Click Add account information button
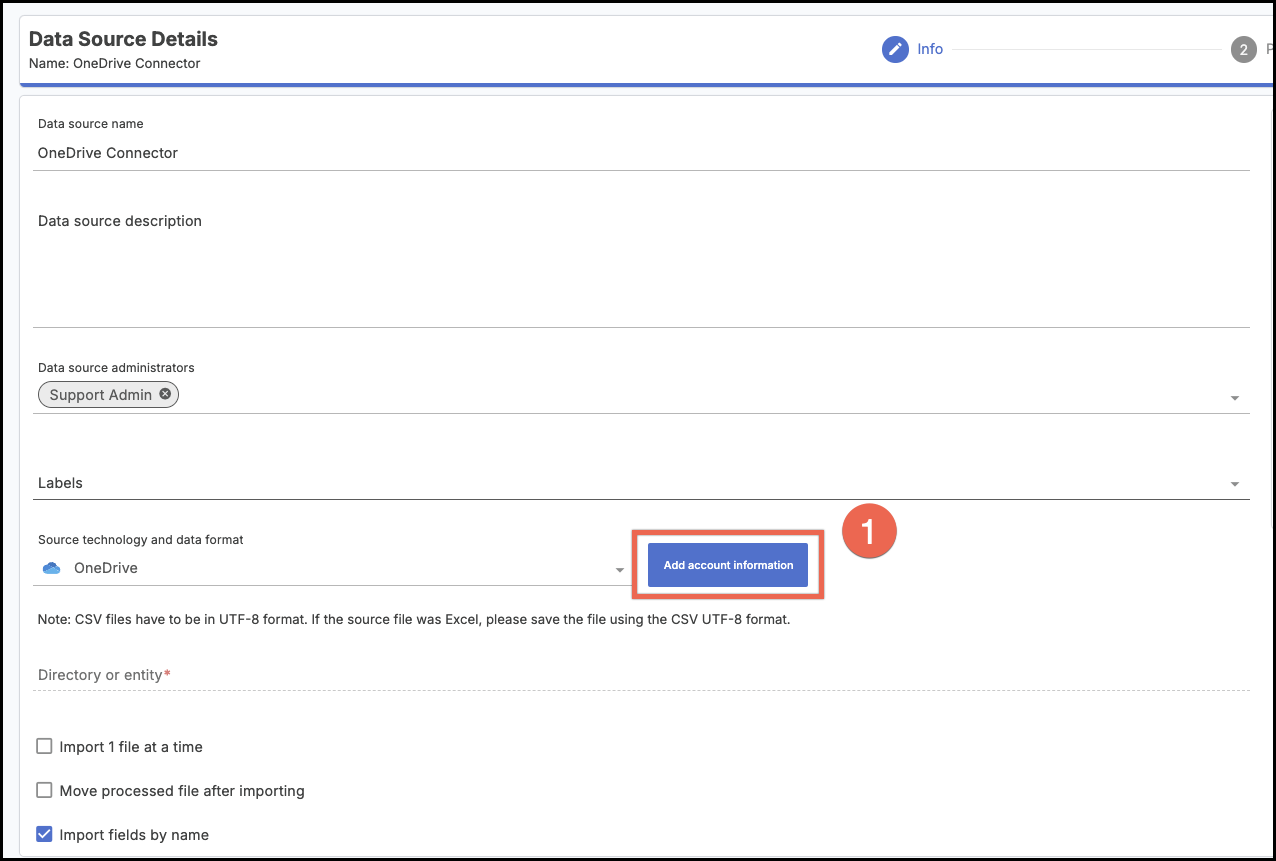The image size is (1276, 861). pos(728,565)
